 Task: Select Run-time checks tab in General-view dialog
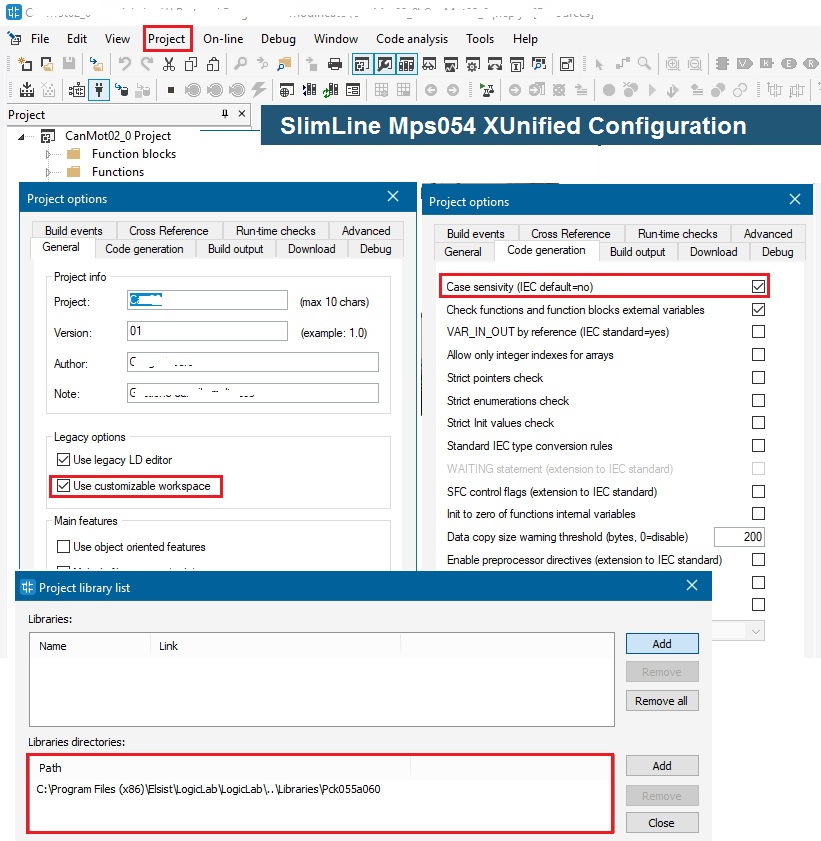coord(276,231)
